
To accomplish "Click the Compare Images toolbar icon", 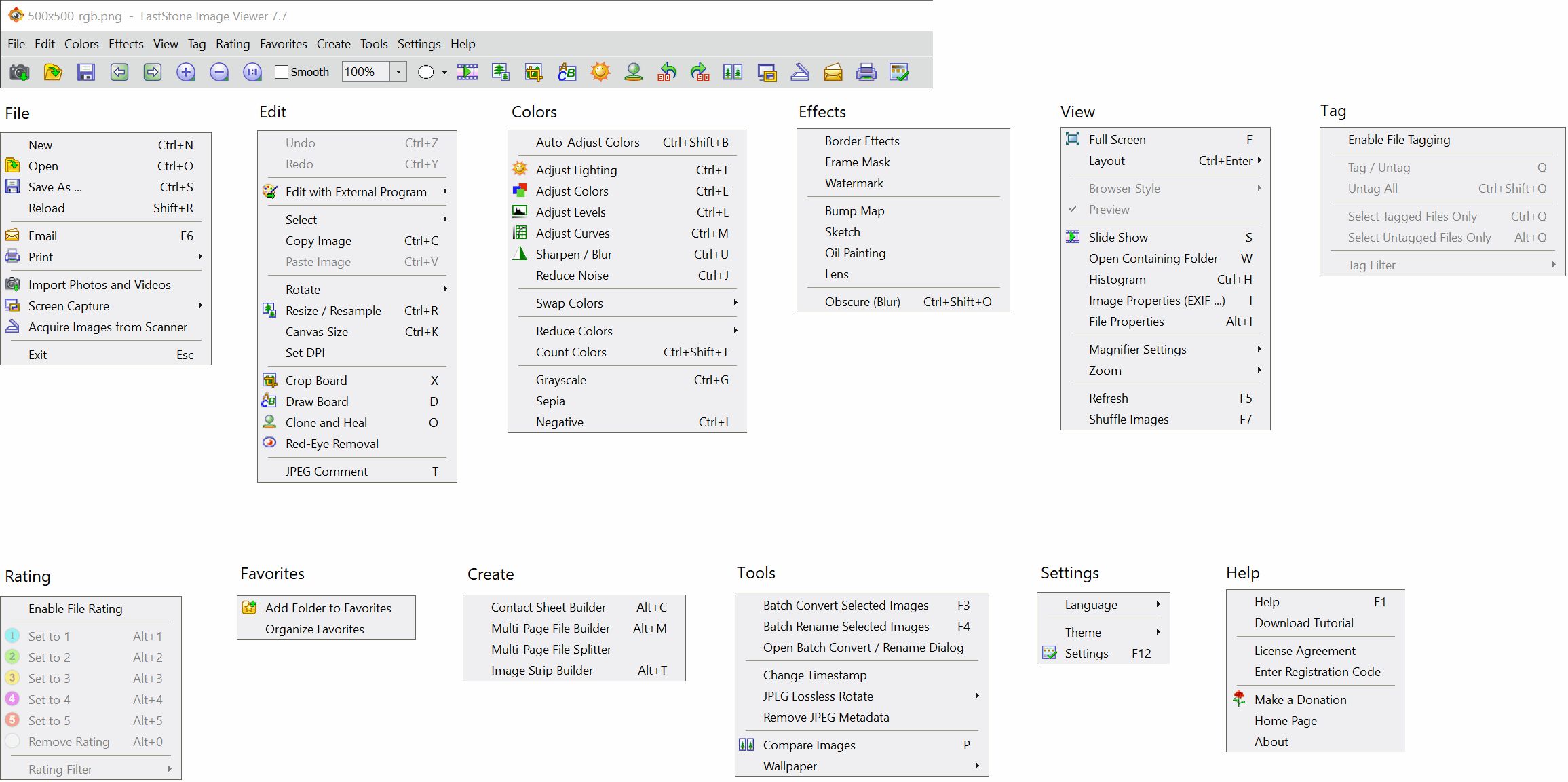I will (733, 72).
